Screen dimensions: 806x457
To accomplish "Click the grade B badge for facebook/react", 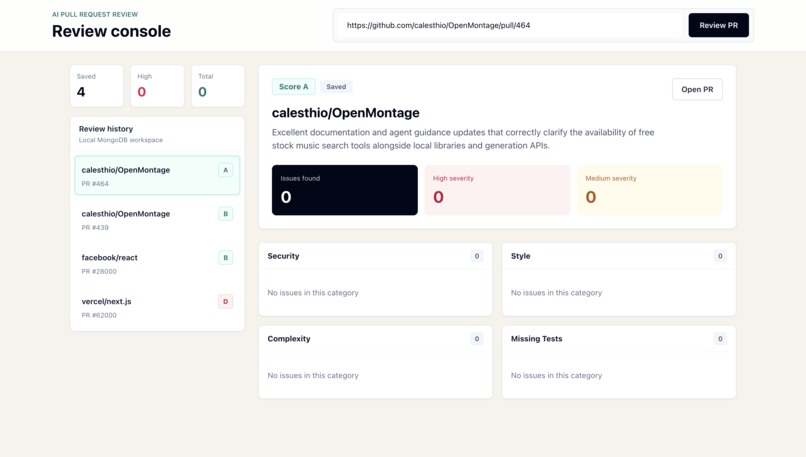I will 225,258.
